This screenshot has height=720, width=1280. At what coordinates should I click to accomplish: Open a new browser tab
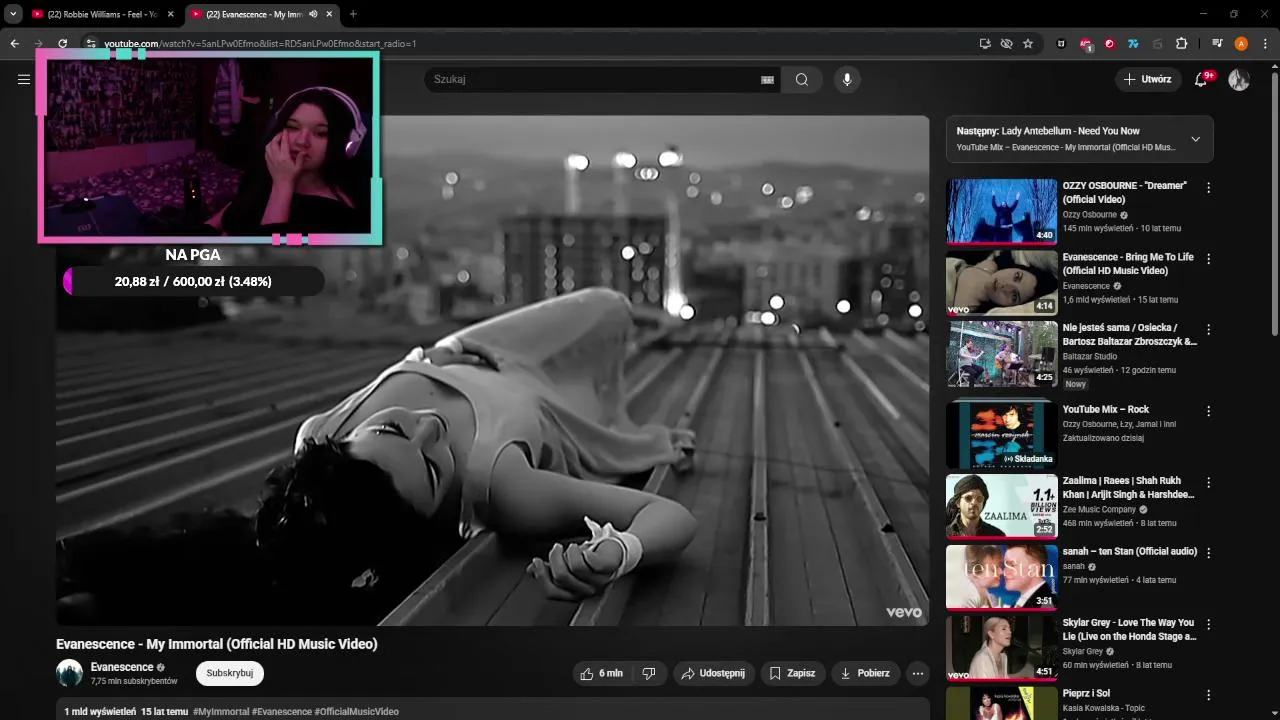[x=353, y=14]
